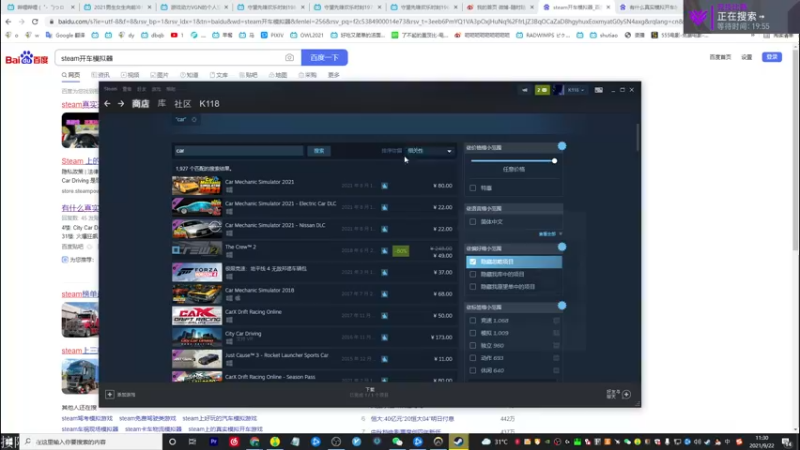The height and width of the screenshot is (450, 800).
Task: Check the hide items in my library box
Action: coord(472,274)
